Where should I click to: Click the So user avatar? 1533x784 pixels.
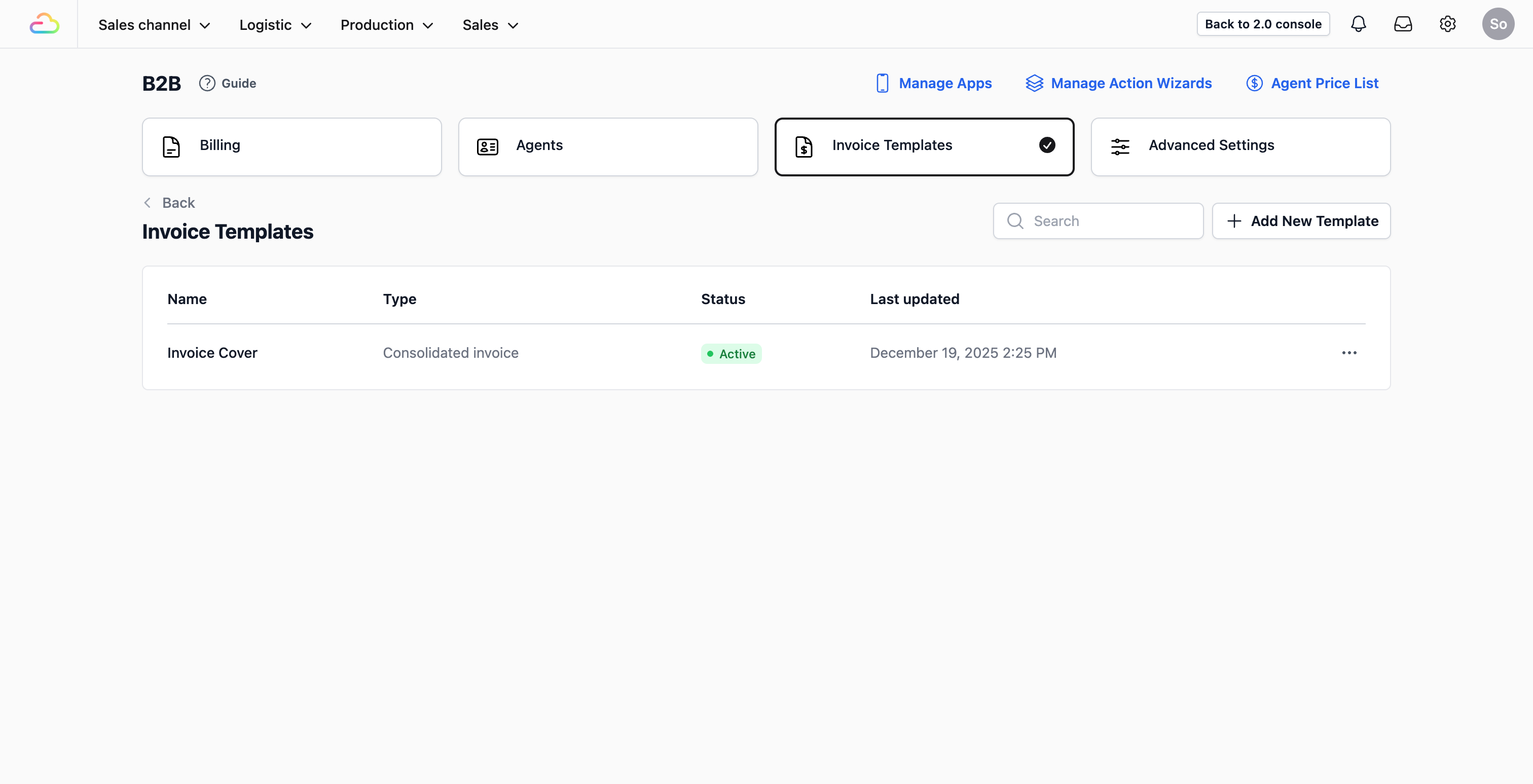pyautogui.click(x=1498, y=24)
